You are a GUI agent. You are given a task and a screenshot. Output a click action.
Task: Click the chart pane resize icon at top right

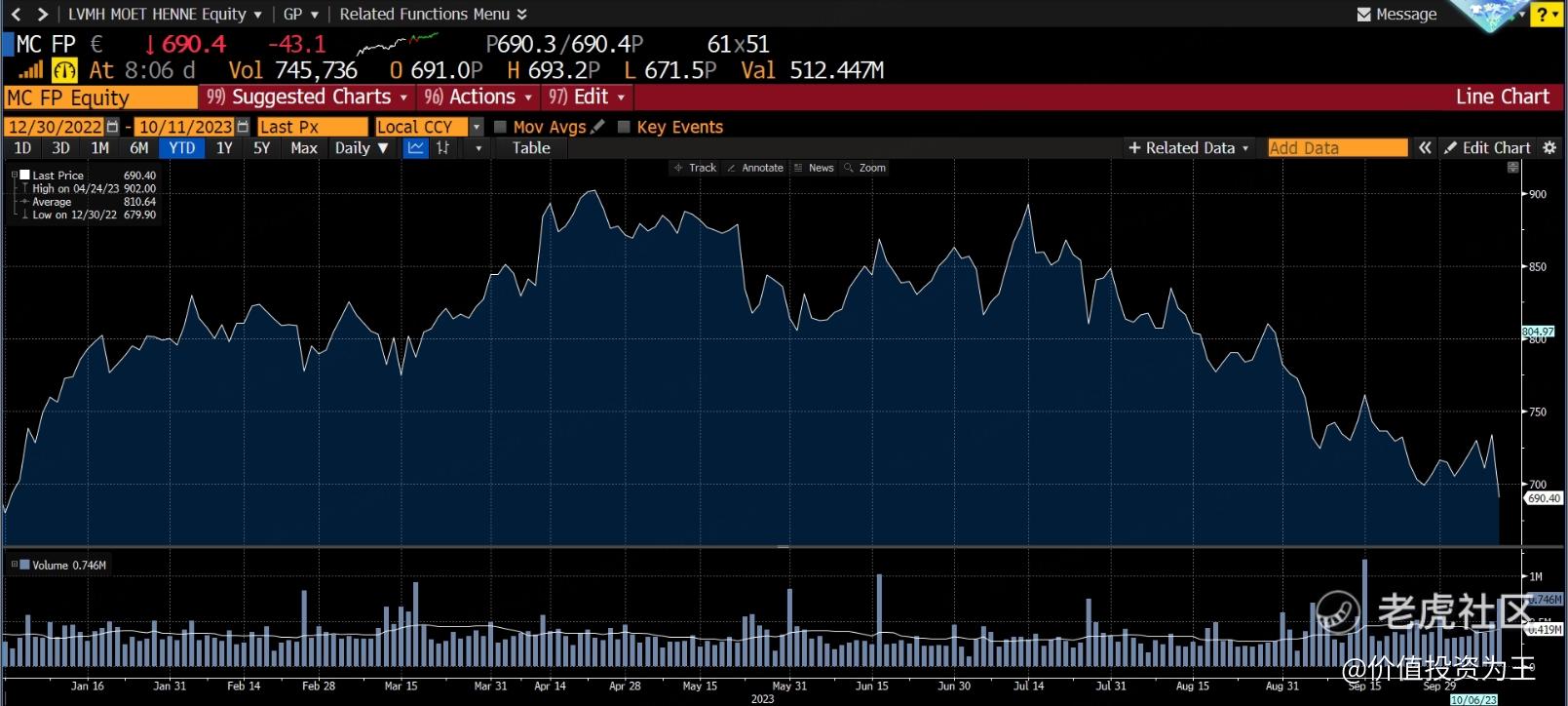tap(1512, 168)
